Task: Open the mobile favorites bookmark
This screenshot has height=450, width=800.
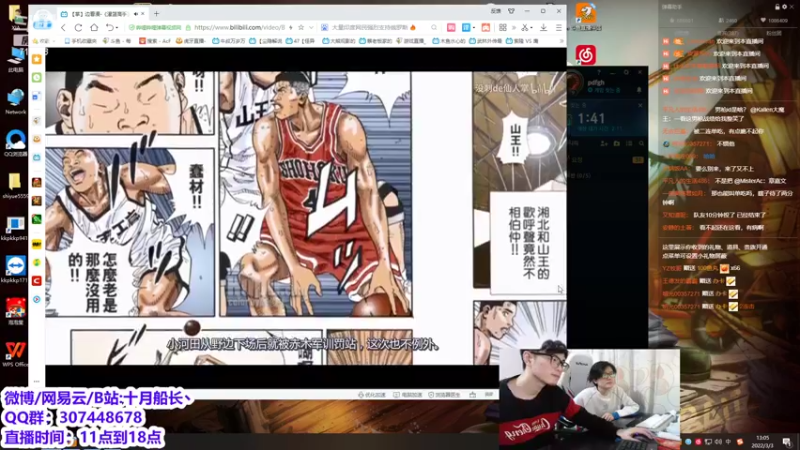Action: pos(81,41)
